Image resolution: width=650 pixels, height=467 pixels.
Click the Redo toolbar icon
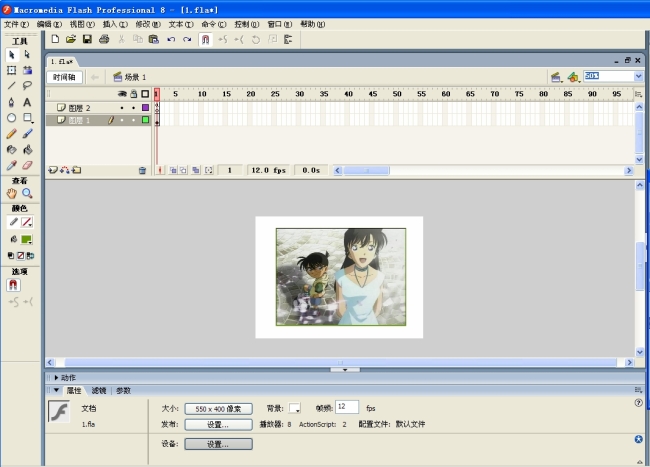(187, 39)
